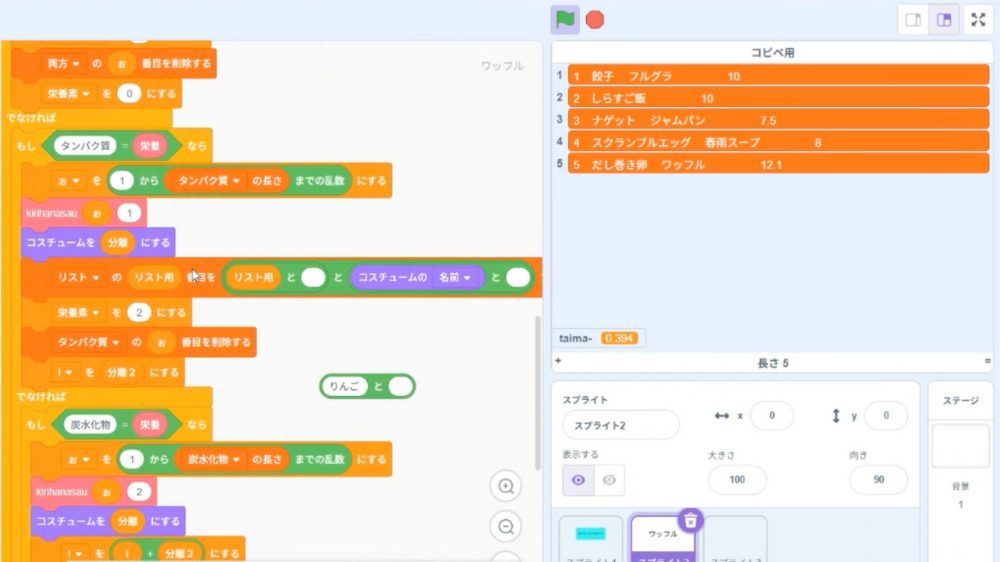Zoom in the code workspace
Image resolution: width=1000 pixels, height=562 pixels.
(x=506, y=487)
